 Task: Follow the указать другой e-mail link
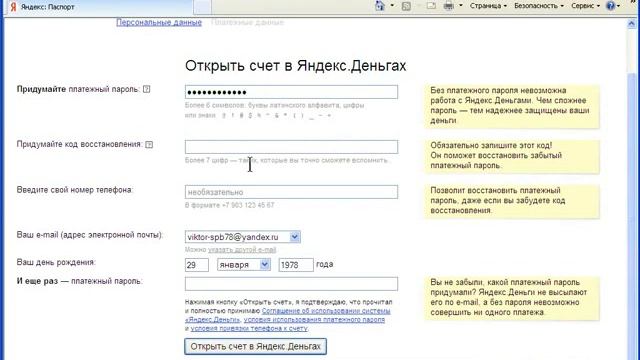tap(242, 249)
